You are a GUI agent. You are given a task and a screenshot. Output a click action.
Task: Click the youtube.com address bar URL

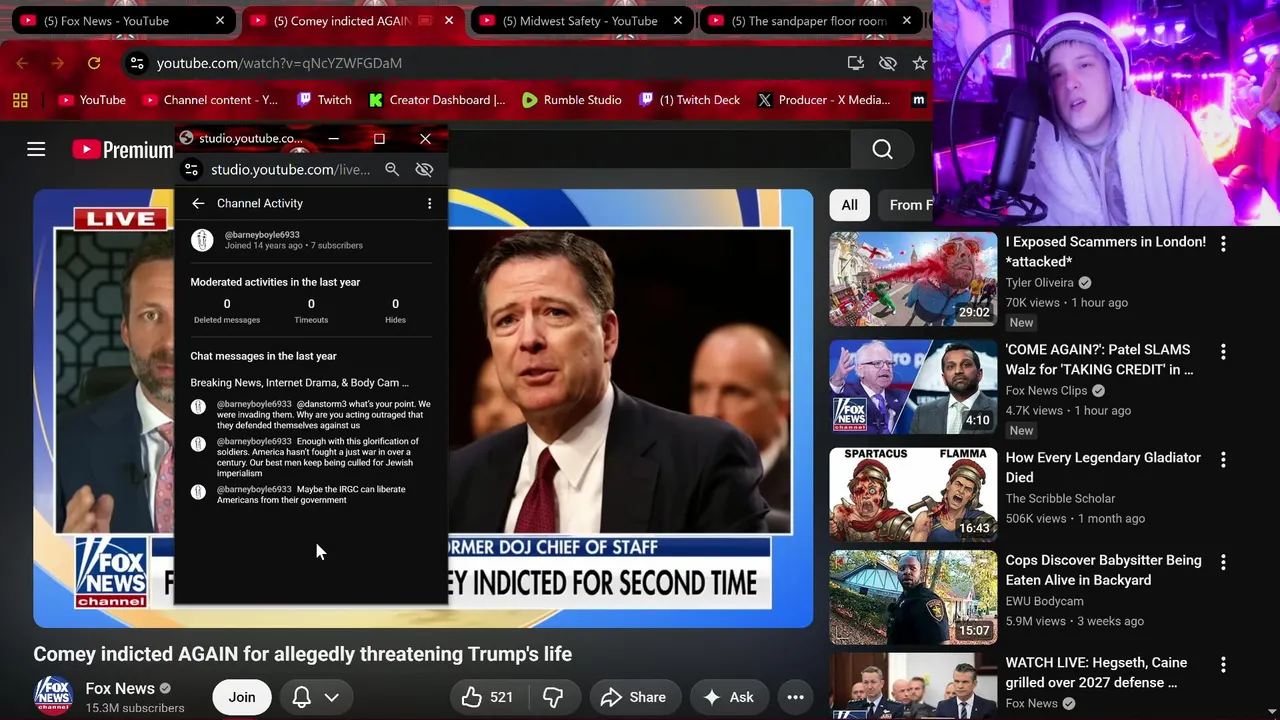(279, 63)
